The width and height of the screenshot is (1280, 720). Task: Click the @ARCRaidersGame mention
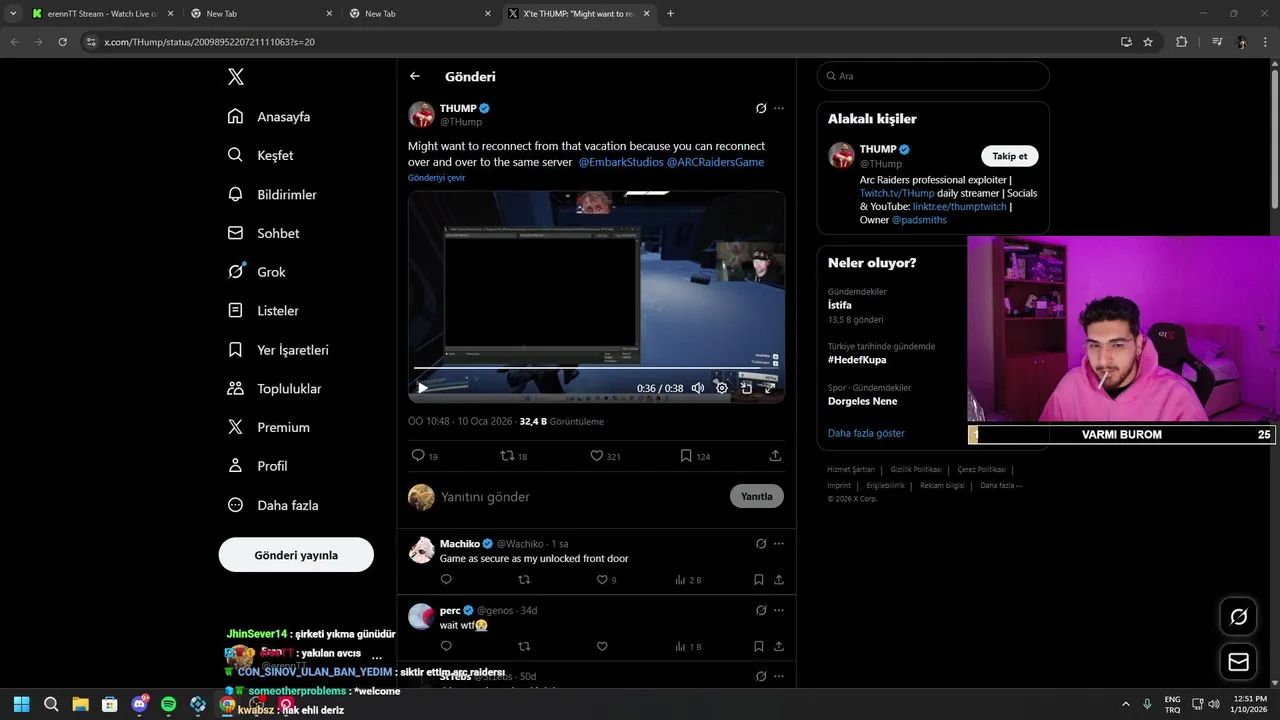[715, 162]
